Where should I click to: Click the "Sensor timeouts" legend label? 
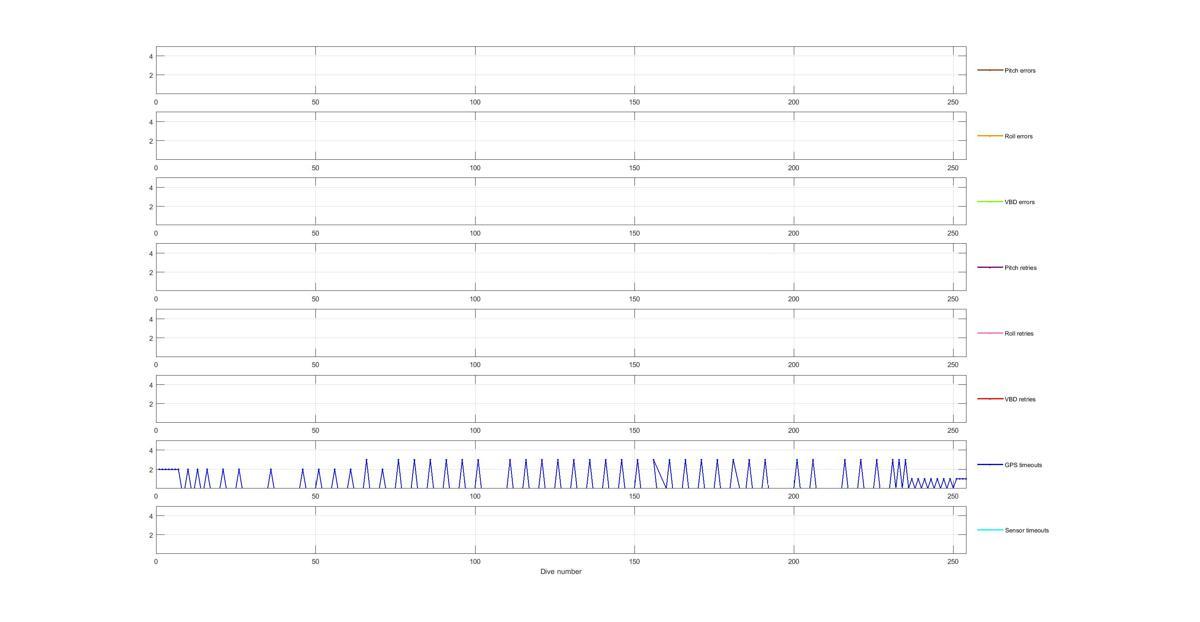pos(1027,530)
